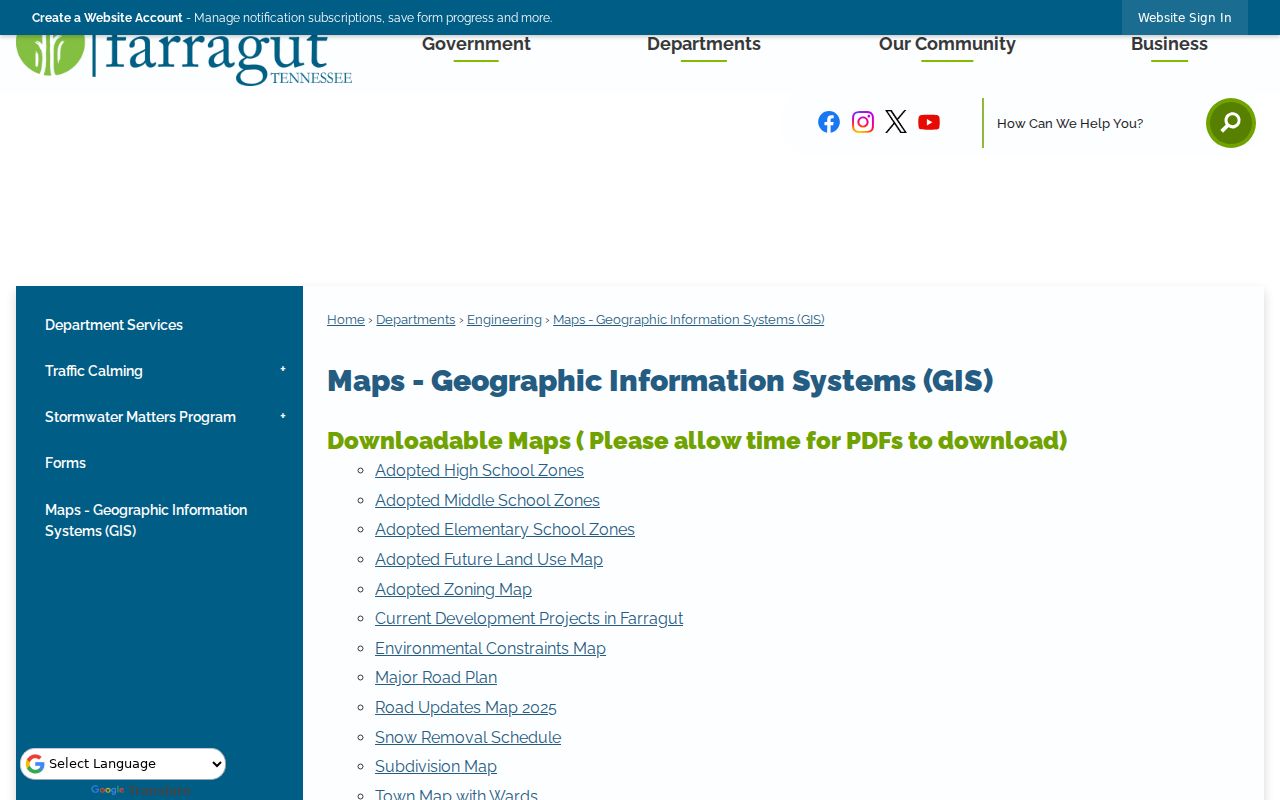Image resolution: width=1280 pixels, height=800 pixels.
Task: Open Adopted Zoning Map link
Action: (x=453, y=589)
